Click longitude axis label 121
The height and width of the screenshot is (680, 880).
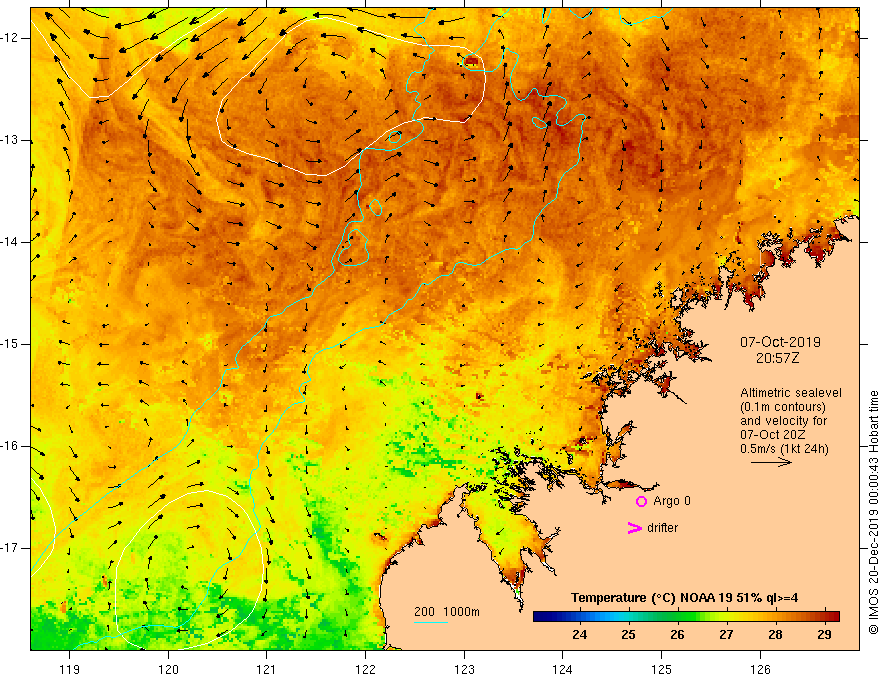266,669
